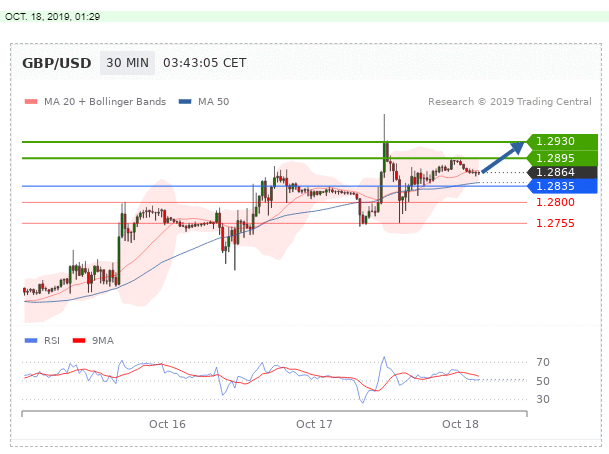Screen dimensions: 609x454
Task: Click the blue MA 50 legend swatch
Action: click(185, 102)
